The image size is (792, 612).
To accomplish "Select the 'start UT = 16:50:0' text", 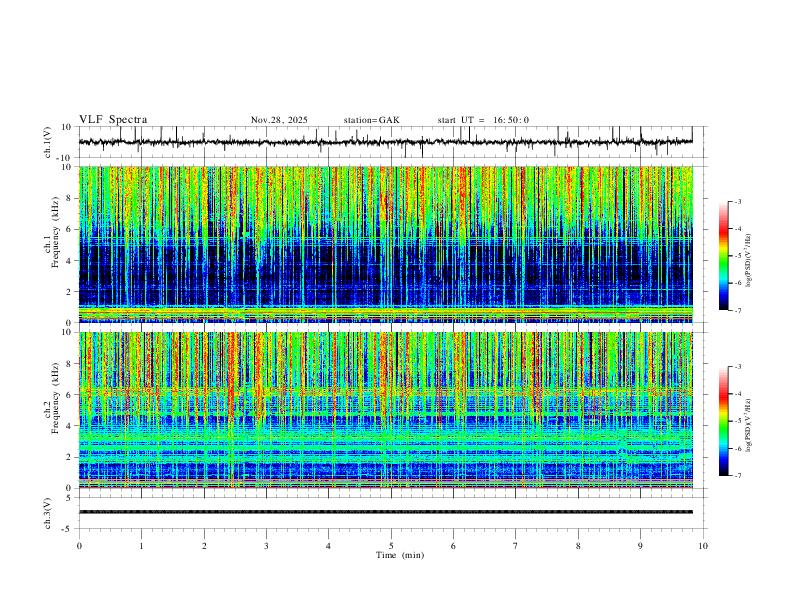I will [x=483, y=120].
